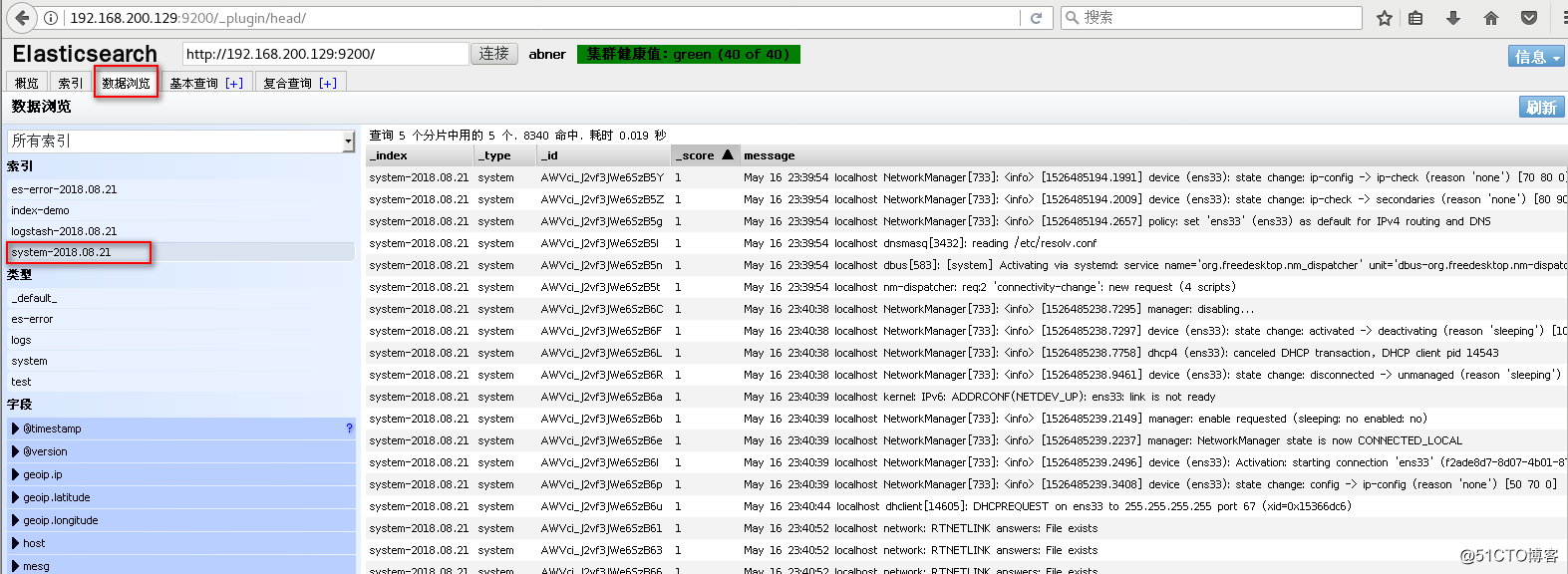Switch to the 数据浏览 tab
Viewport: 1568px width, 574px height.
click(x=127, y=83)
